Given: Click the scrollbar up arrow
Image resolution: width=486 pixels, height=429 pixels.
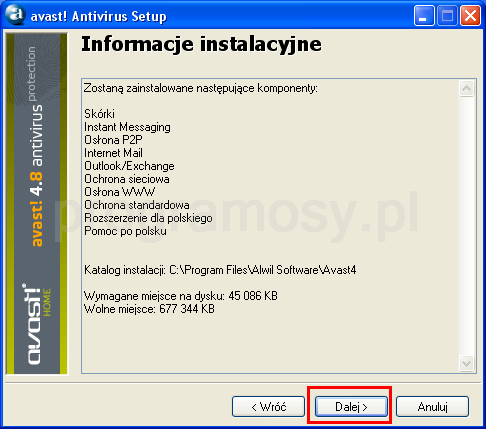Looking at the screenshot, I should click(x=466, y=89).
